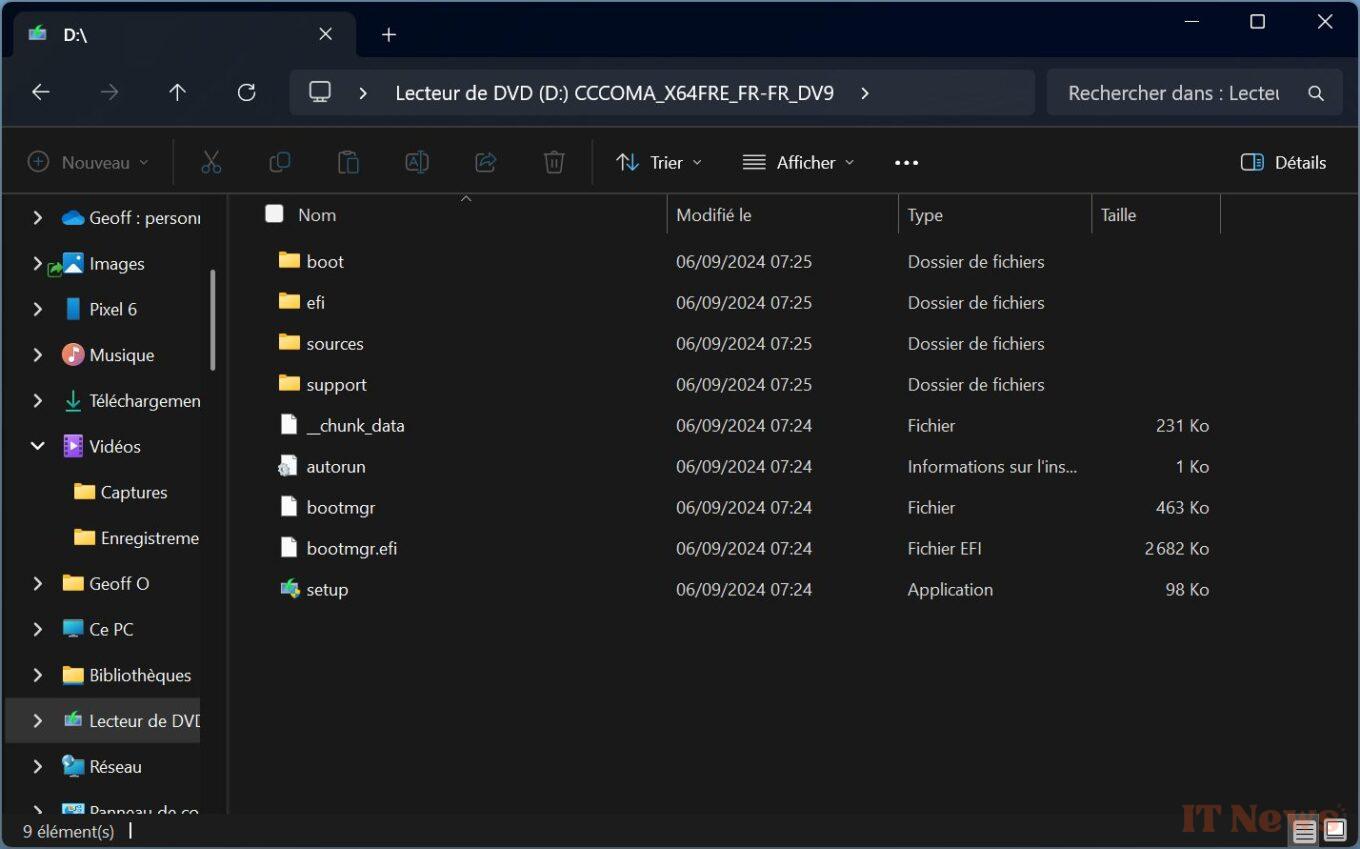
Task: Click the Rename (Renommer) toolbar icon
Action: click(x=417, y=162)
